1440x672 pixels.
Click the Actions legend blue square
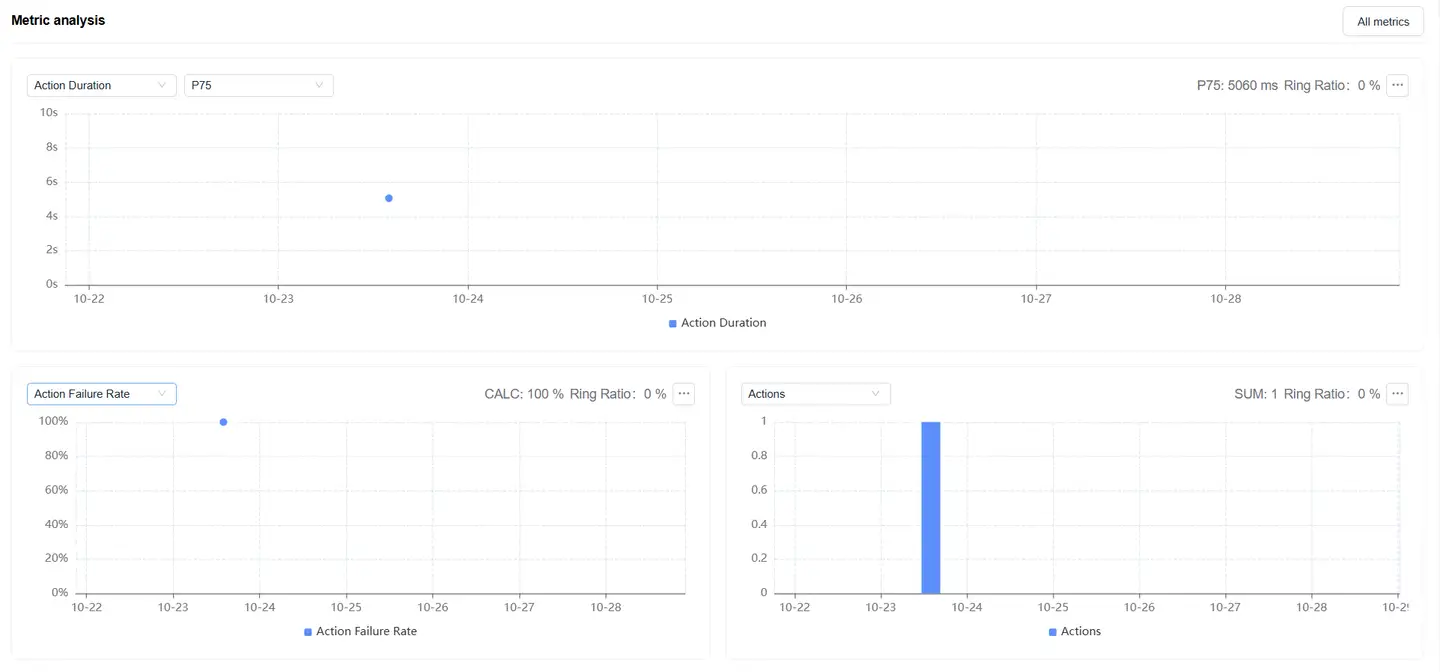coord(1053,632)
